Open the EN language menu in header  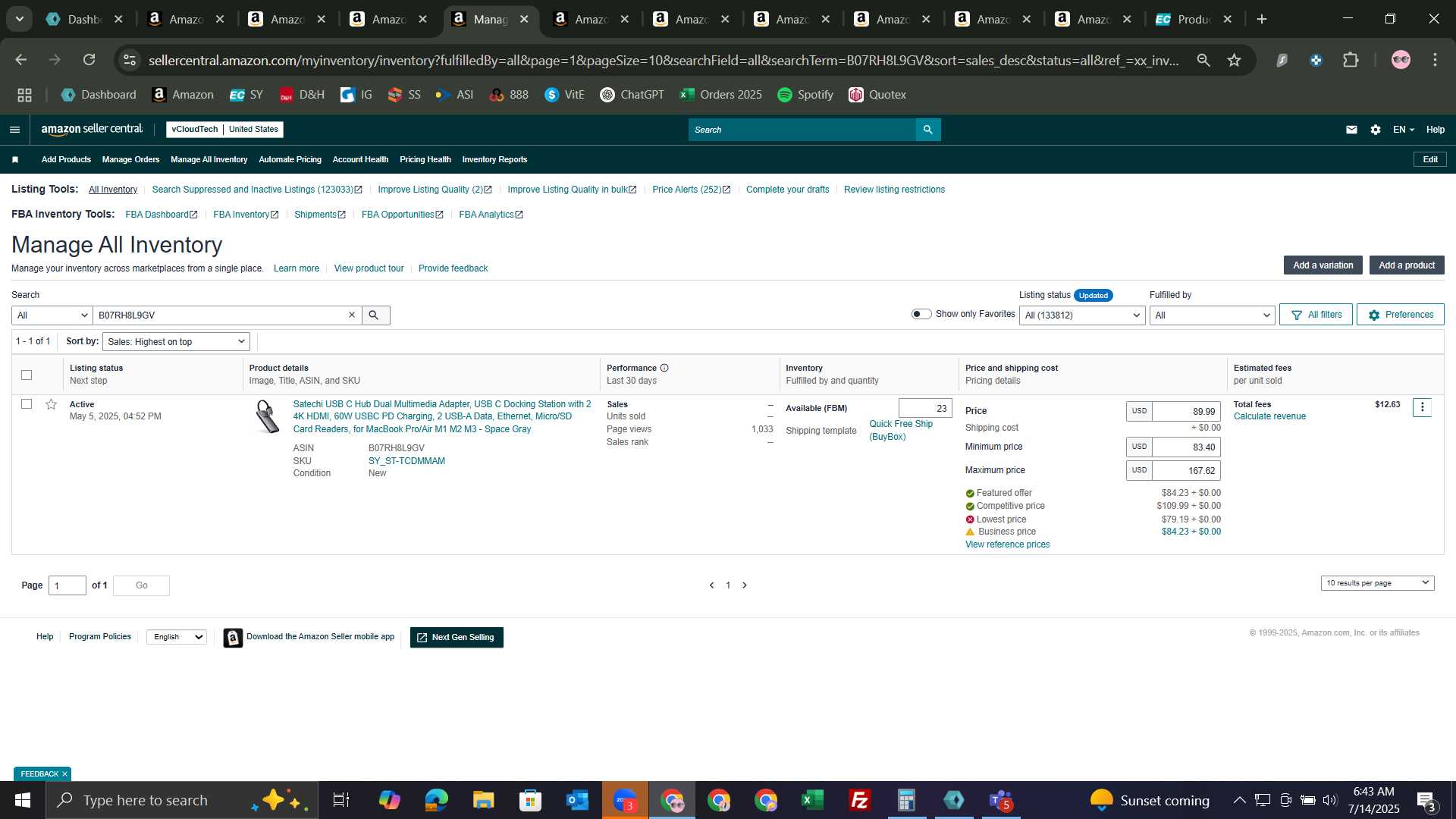click(1404, 130)
